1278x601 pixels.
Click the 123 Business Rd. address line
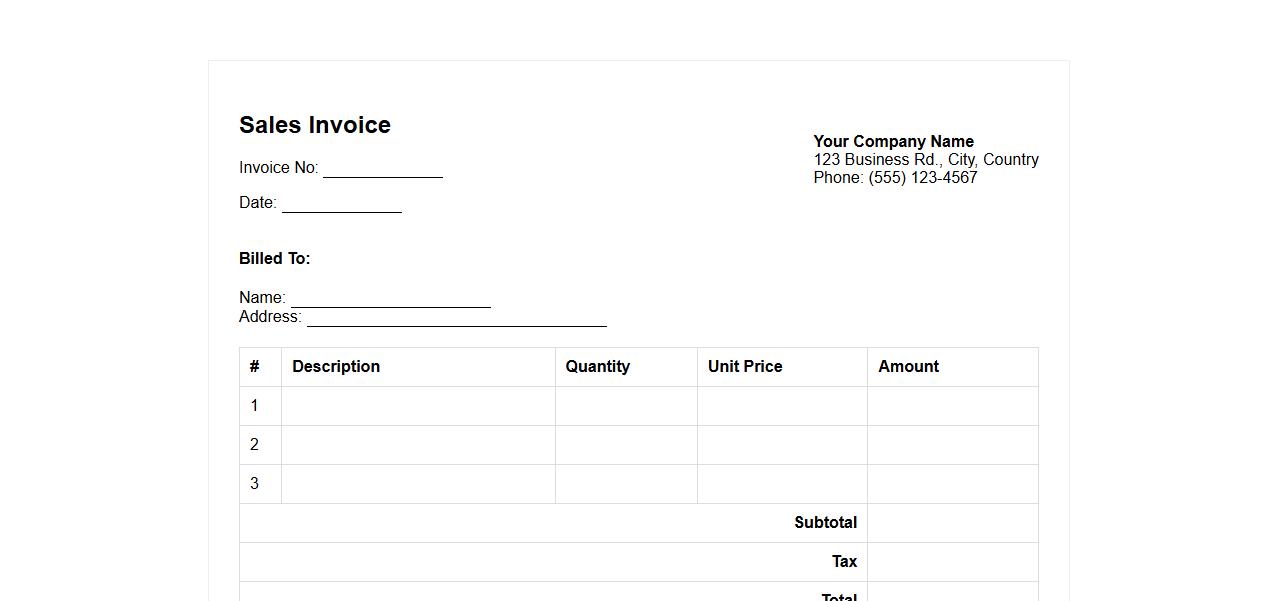(925, 160)
